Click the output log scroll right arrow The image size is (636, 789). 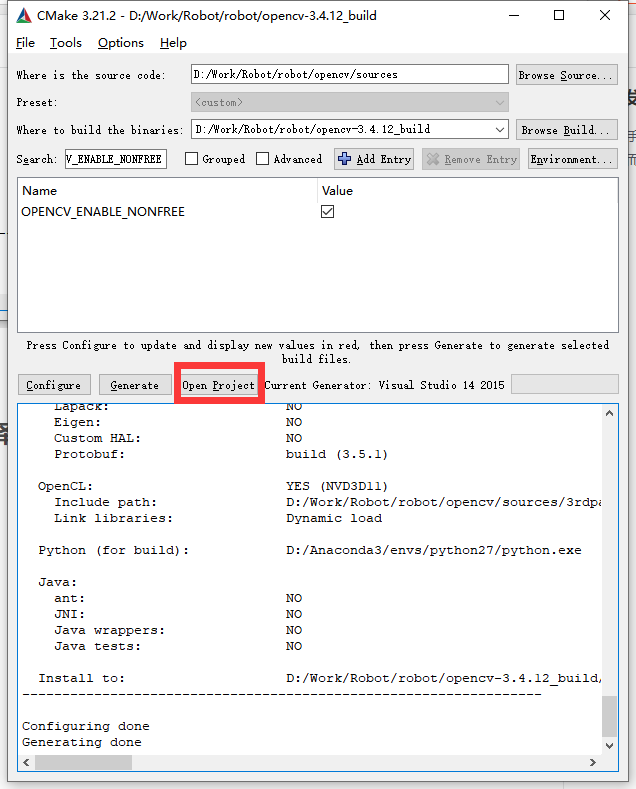(593, 762)
